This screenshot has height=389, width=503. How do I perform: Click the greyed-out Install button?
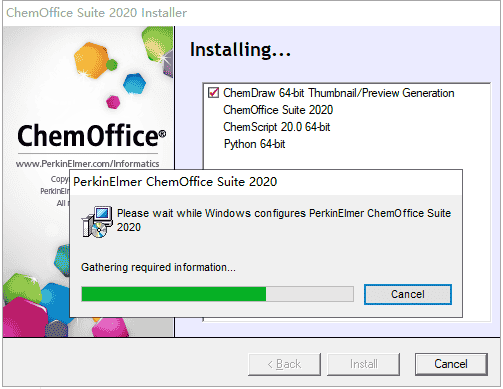(x=363, y=364)
